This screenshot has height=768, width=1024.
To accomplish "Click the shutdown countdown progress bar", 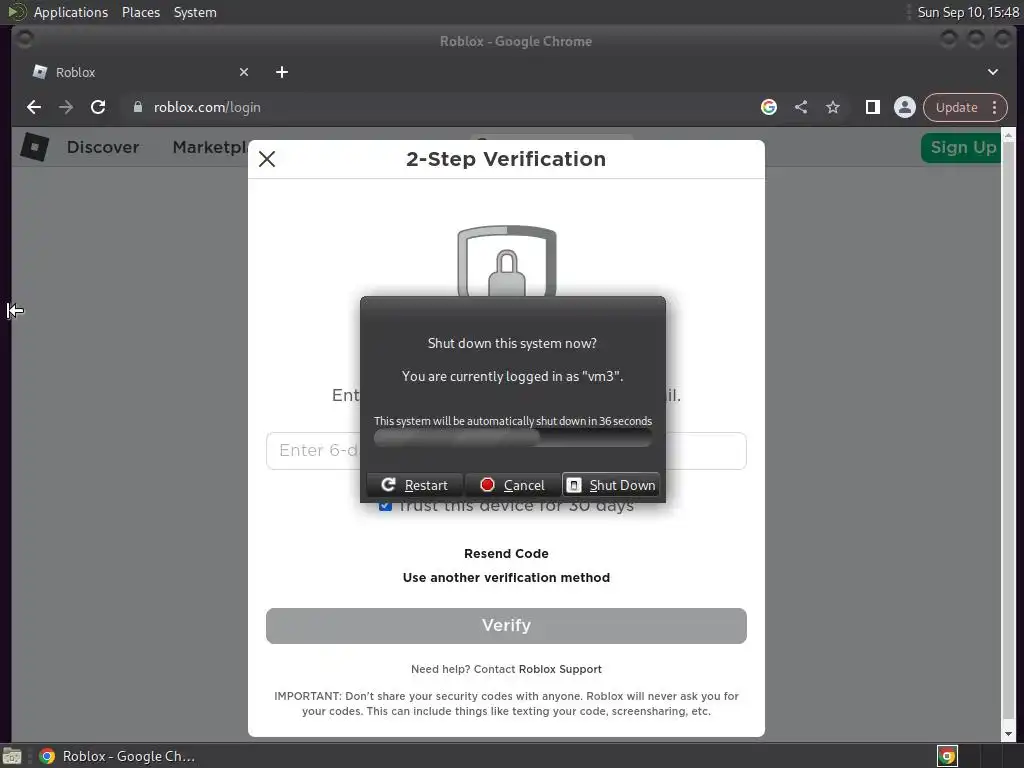I will point(513,438).
